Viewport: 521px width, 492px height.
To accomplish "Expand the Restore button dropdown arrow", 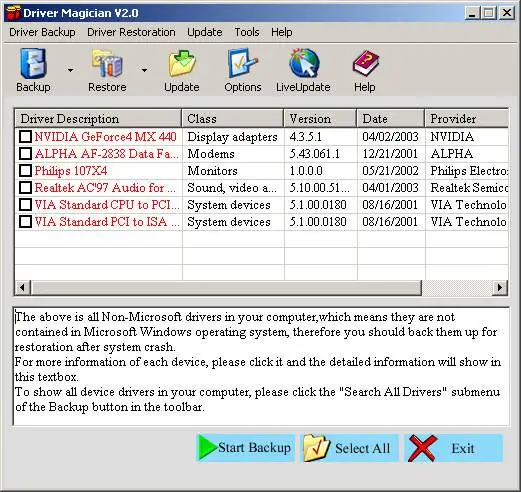I will [144, 70].
